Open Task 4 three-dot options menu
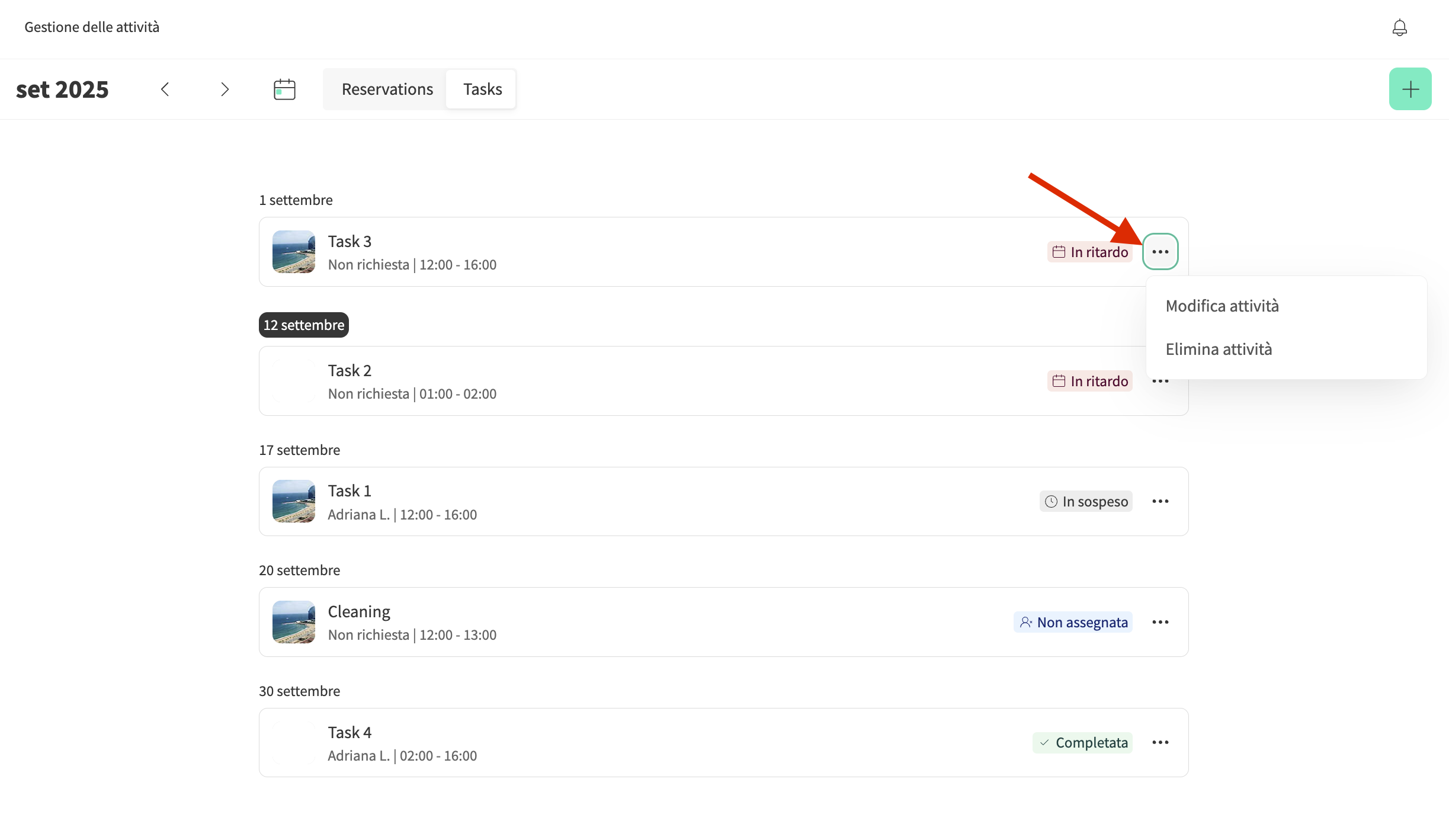Viewport: 1449px width, 840px height. coord(1160,743)
